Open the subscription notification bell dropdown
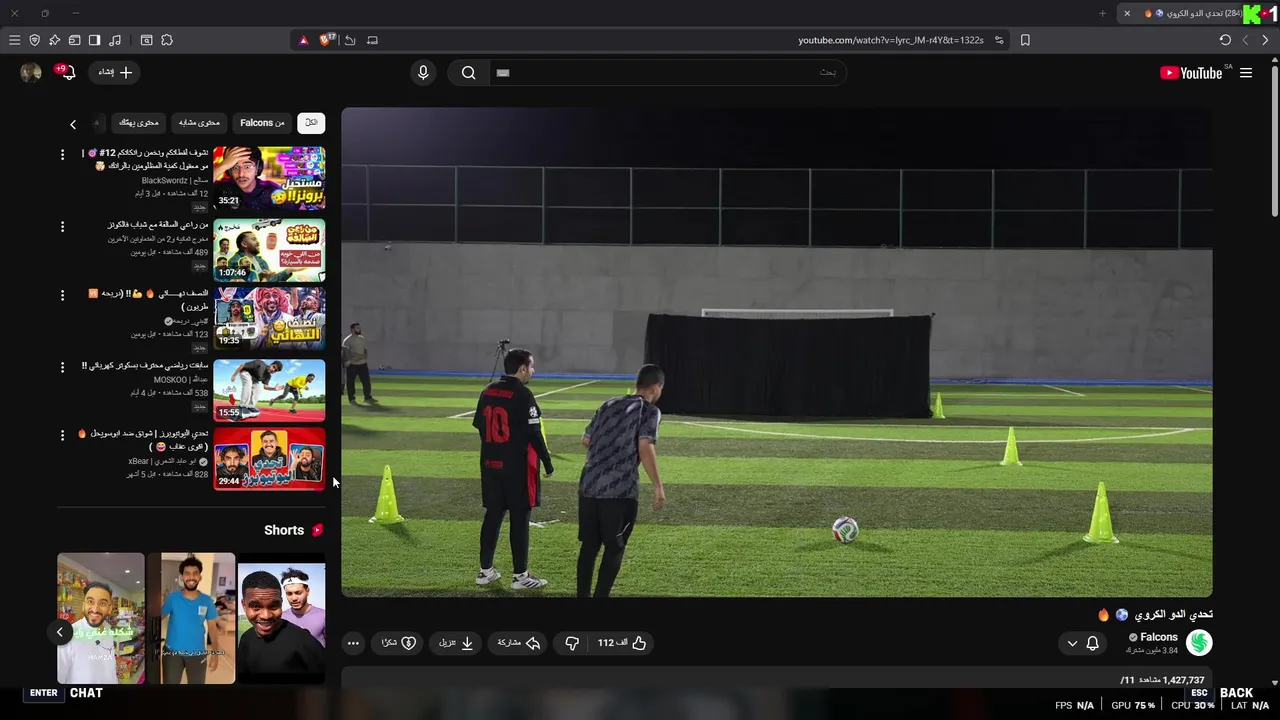The image size is (1280, 720). point(1082,643)
